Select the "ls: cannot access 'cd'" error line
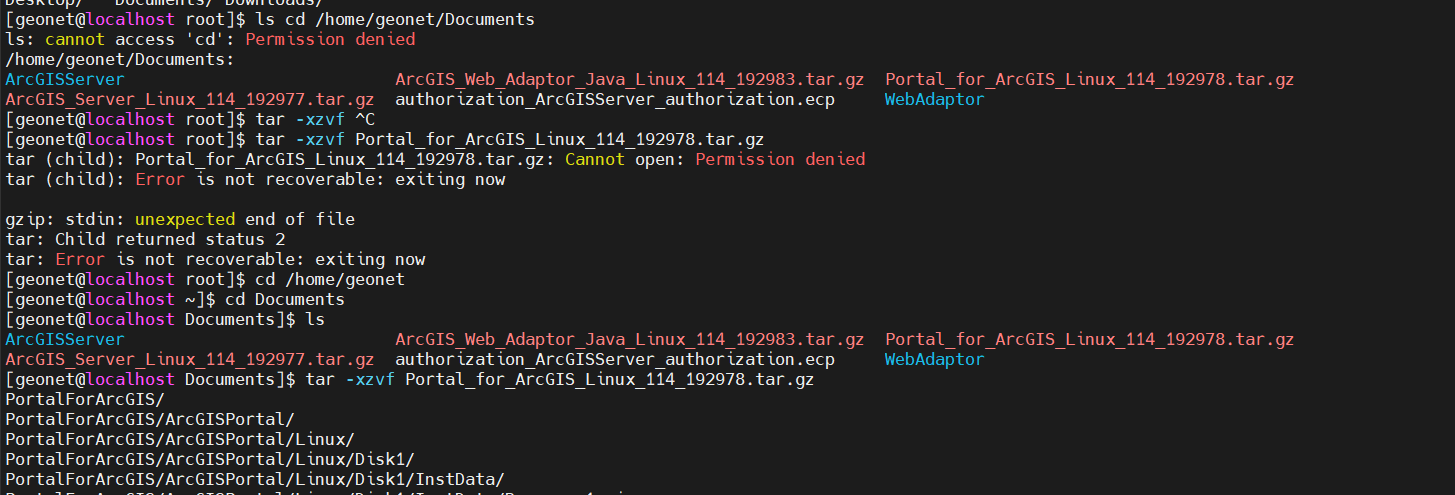 click(x=210, y=39)
